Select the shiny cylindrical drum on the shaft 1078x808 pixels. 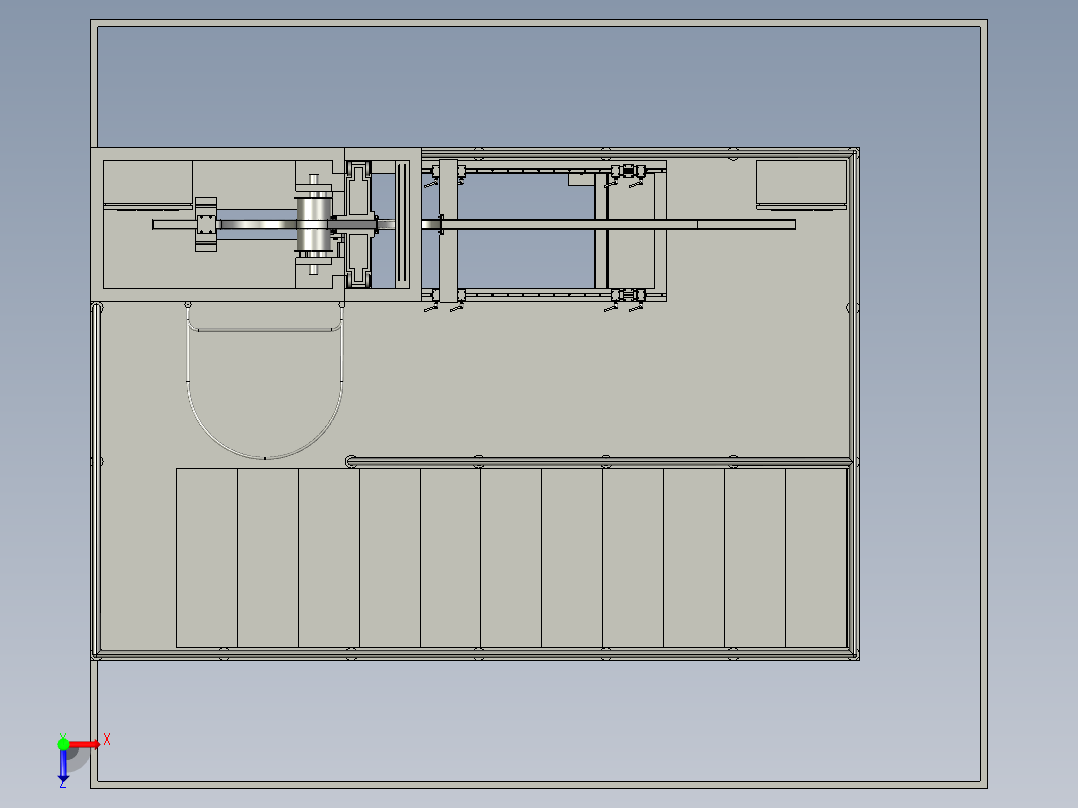point(314,224)
